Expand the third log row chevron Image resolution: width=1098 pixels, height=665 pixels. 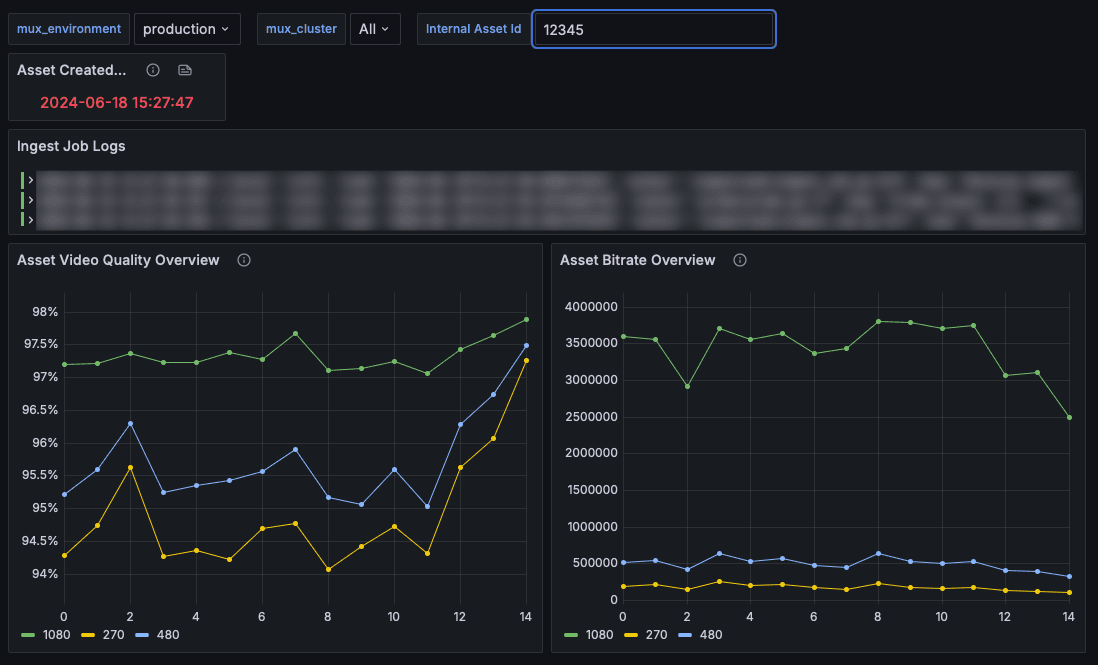tap(30, 219)
